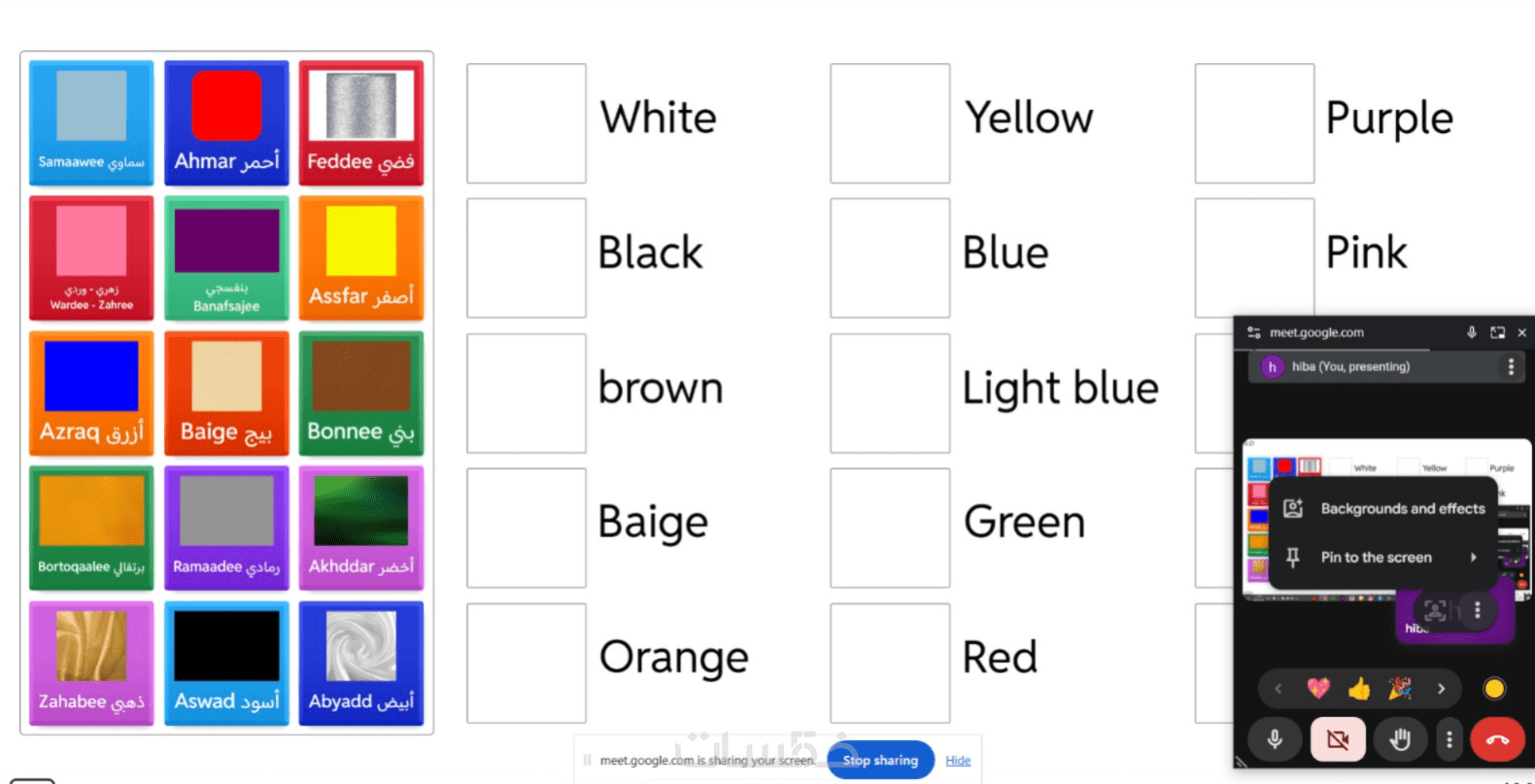Open options menu for hiba presenter
1535x784 pixels.
(x=1511, y=366)
